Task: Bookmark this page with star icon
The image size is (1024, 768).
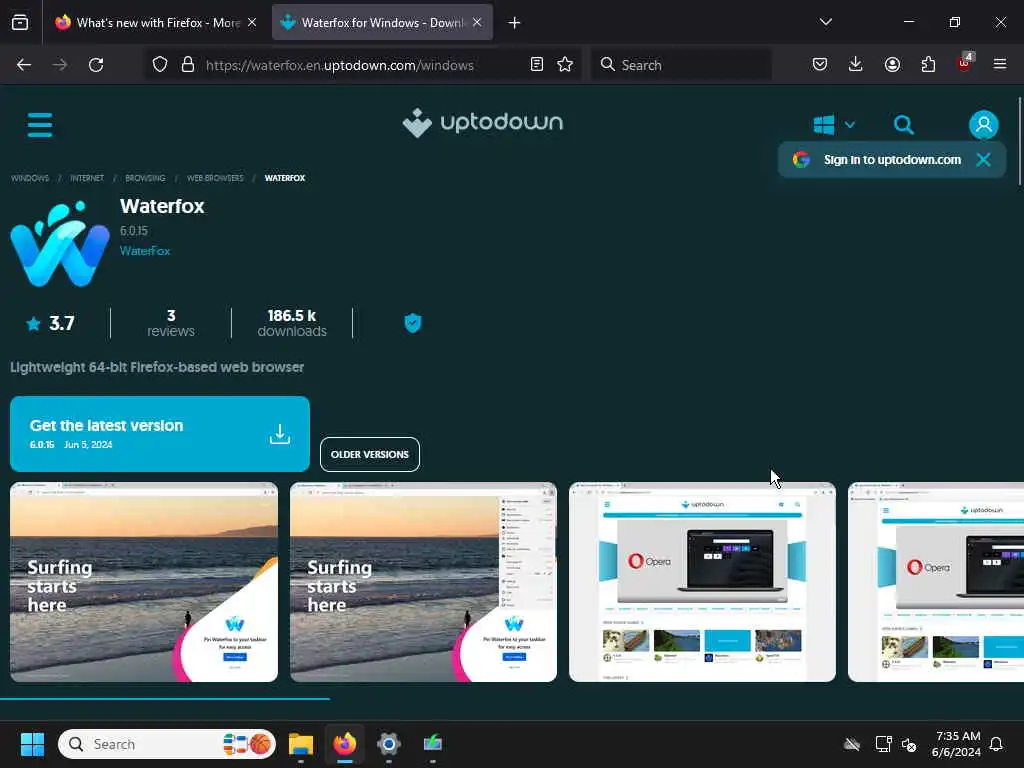Action: tap(565, 65)
